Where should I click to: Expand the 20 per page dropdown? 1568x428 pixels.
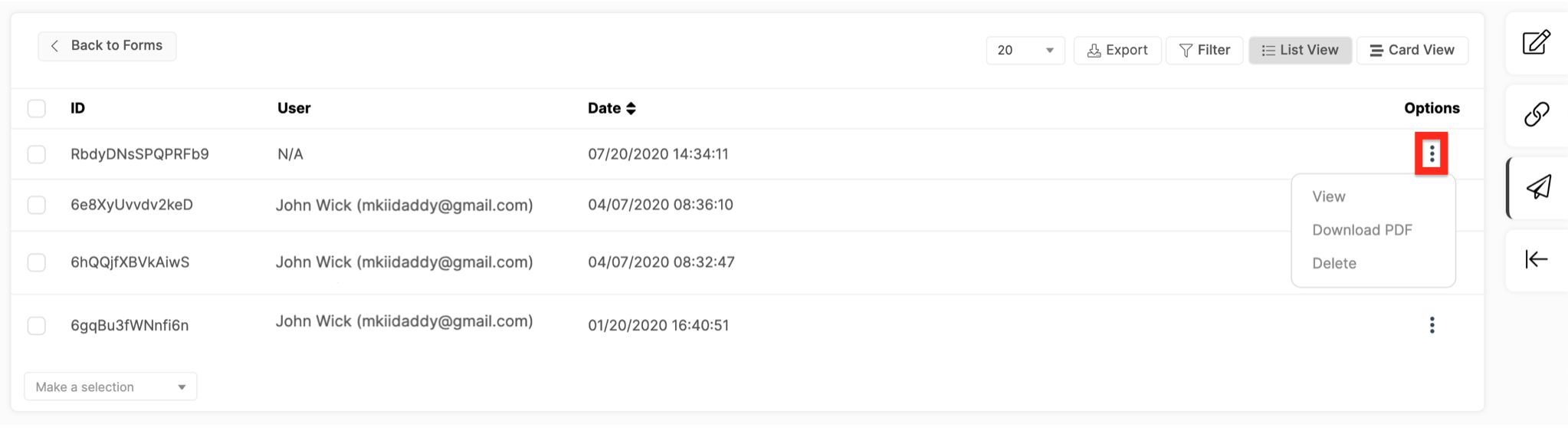click(x=1025, y=50)
